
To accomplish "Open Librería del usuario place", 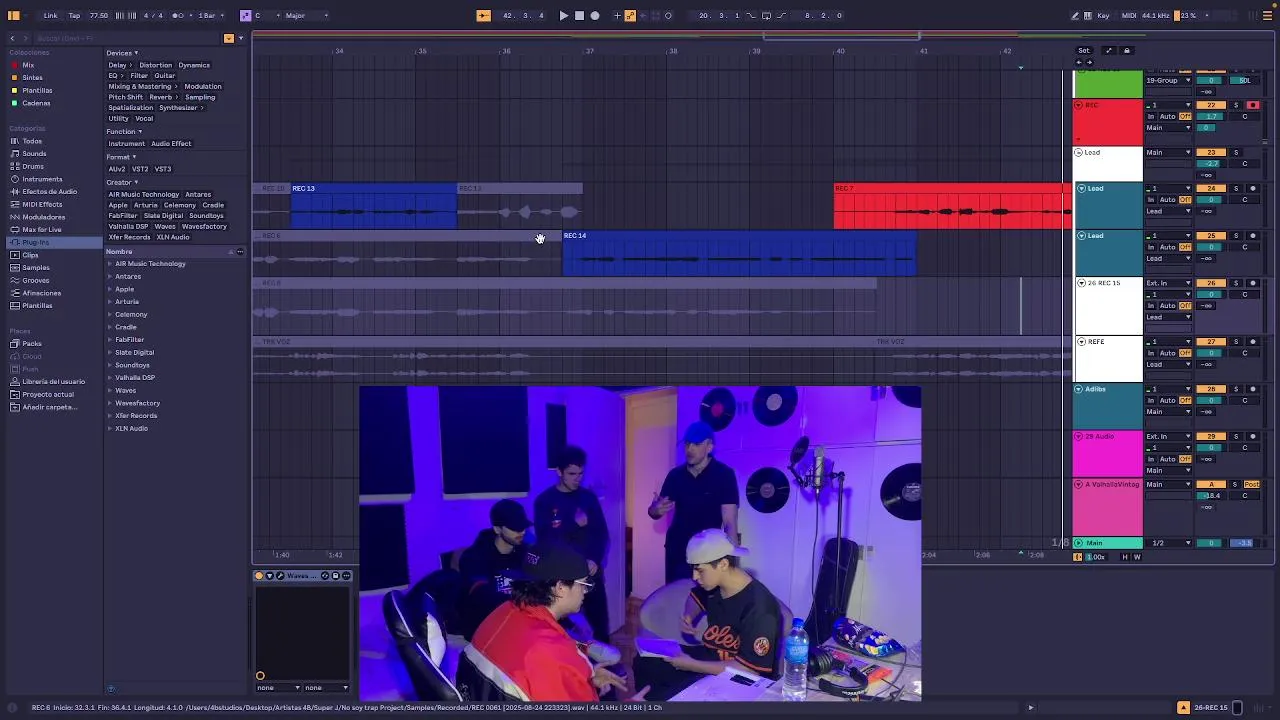I will 53,381.
